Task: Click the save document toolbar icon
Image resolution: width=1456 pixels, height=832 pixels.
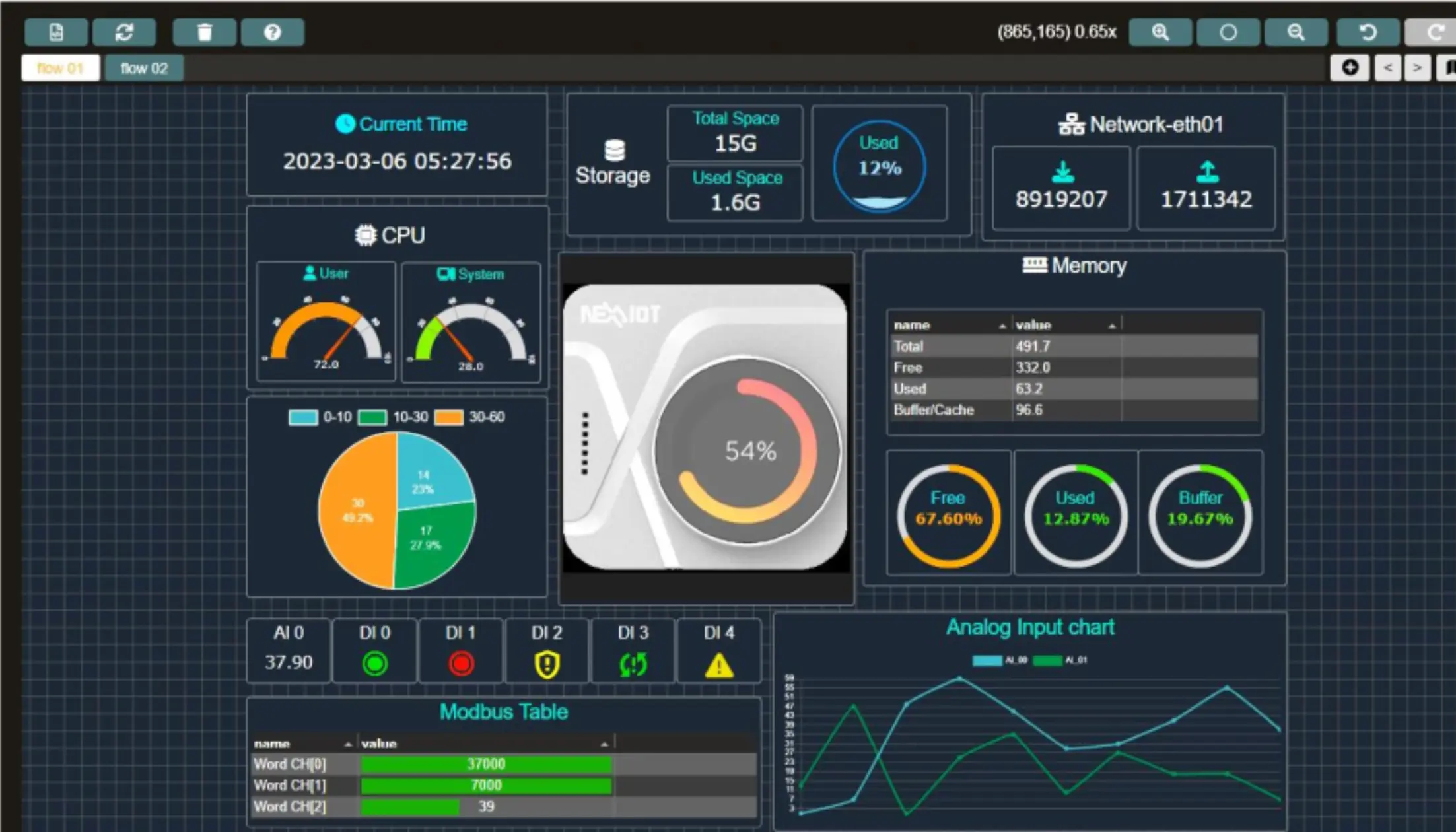Action: (56, 32)
